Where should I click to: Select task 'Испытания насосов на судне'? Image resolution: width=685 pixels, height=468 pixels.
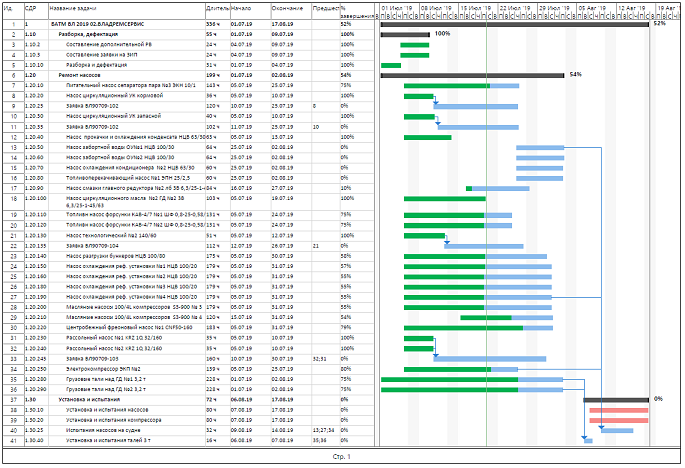tap(103, 430)
